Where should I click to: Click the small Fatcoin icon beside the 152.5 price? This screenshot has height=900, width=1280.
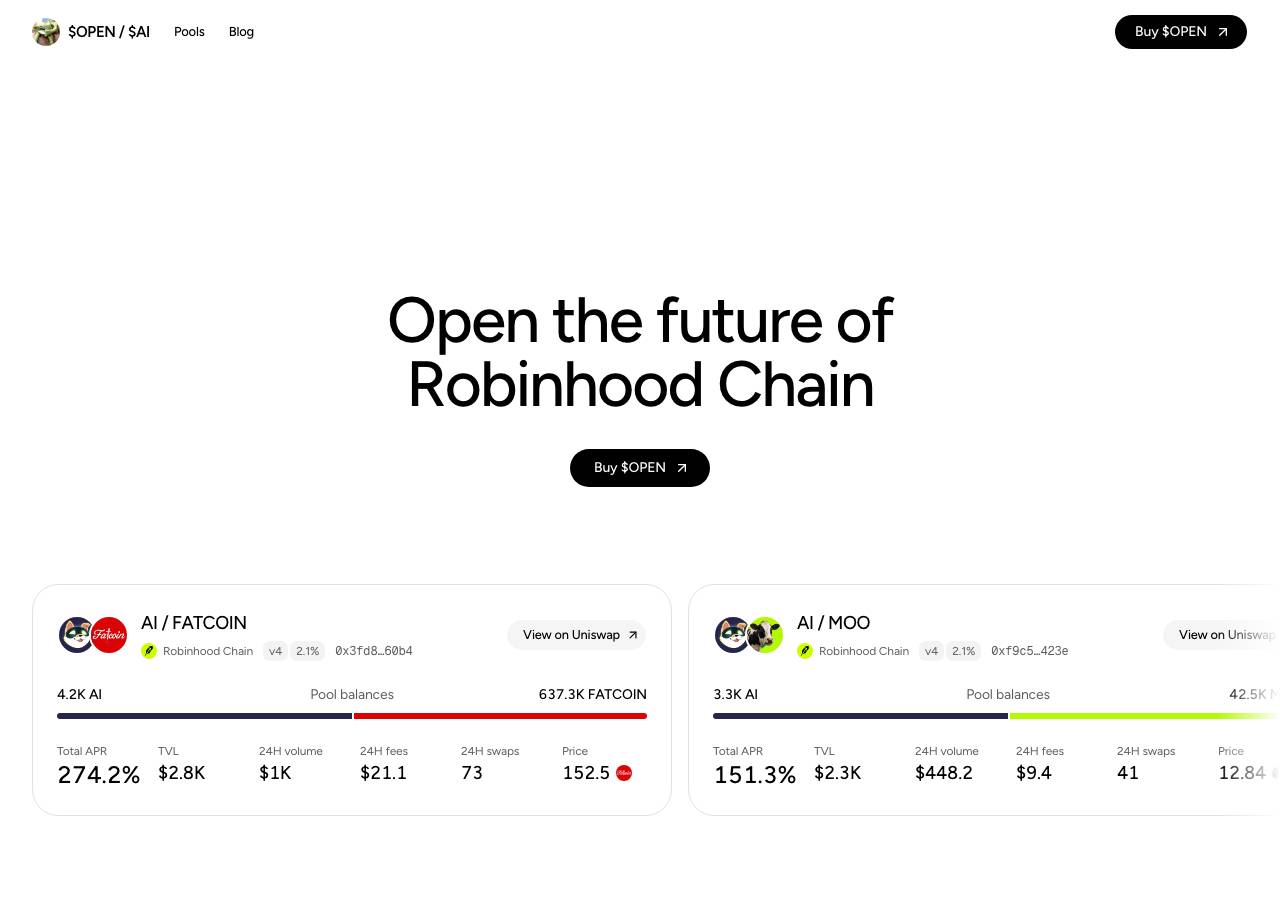pyautogui.click(x=624, y=773)
